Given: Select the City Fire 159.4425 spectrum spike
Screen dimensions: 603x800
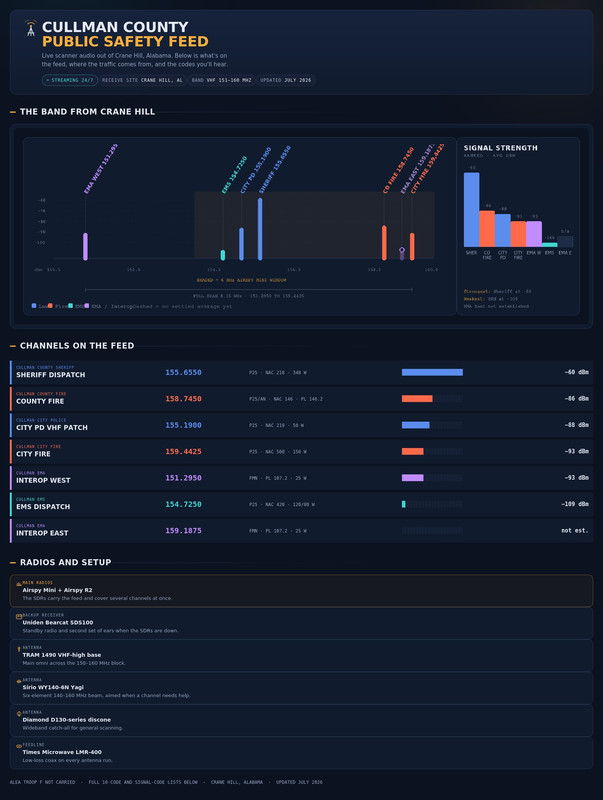Looking at the screenshot, I should click(x=412, y=246).
